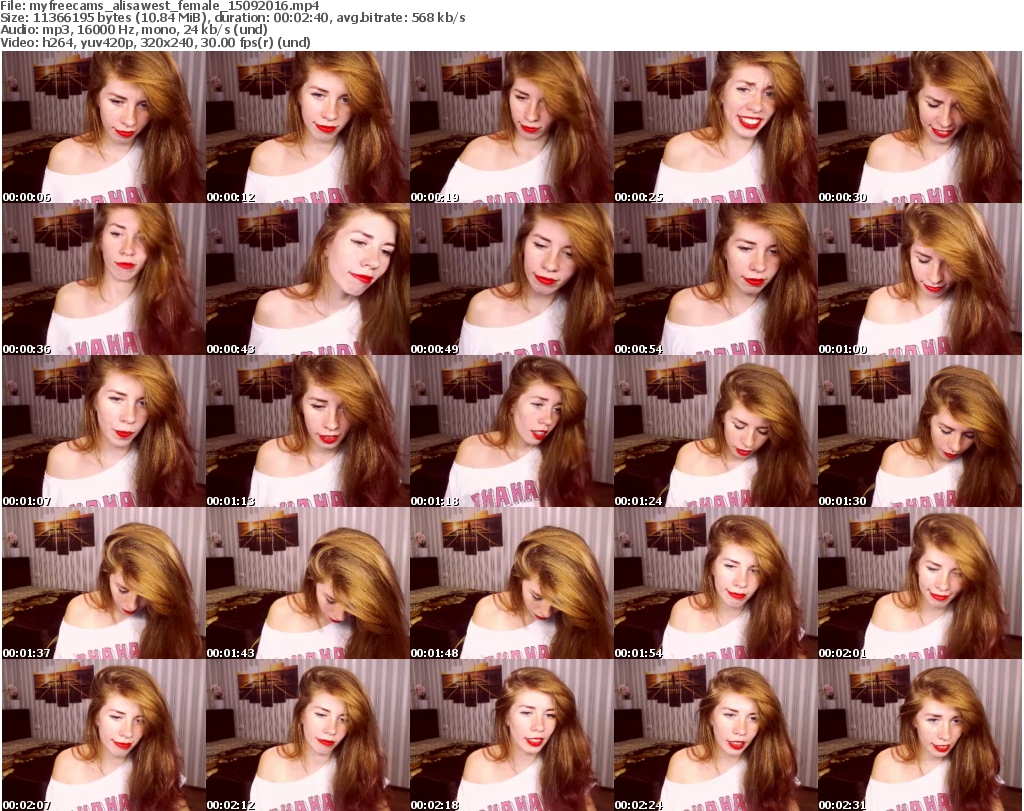1024x811 pixels.
Task: Click the 'Size: 11366195 bytes' info line
Action: (233, 18)
